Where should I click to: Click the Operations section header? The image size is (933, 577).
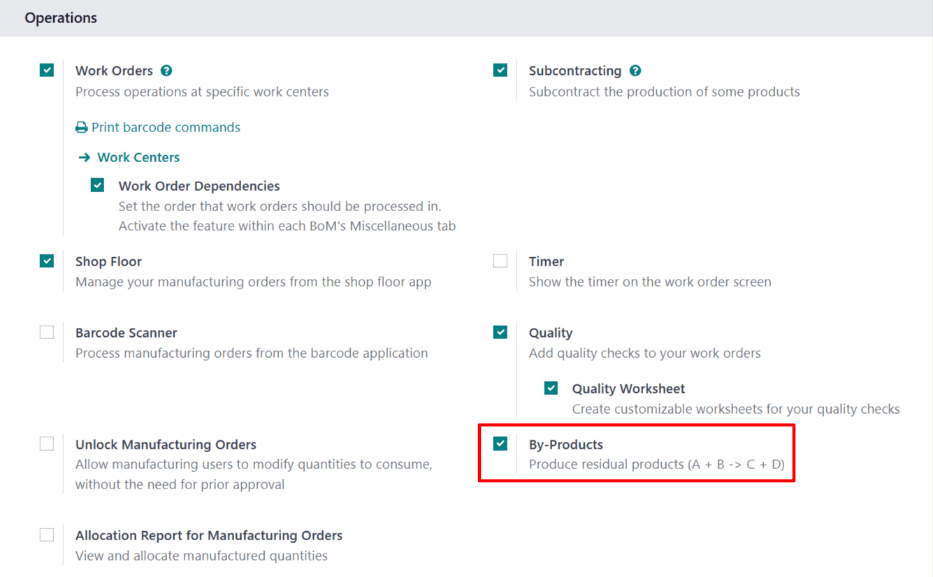pos(61,18)
